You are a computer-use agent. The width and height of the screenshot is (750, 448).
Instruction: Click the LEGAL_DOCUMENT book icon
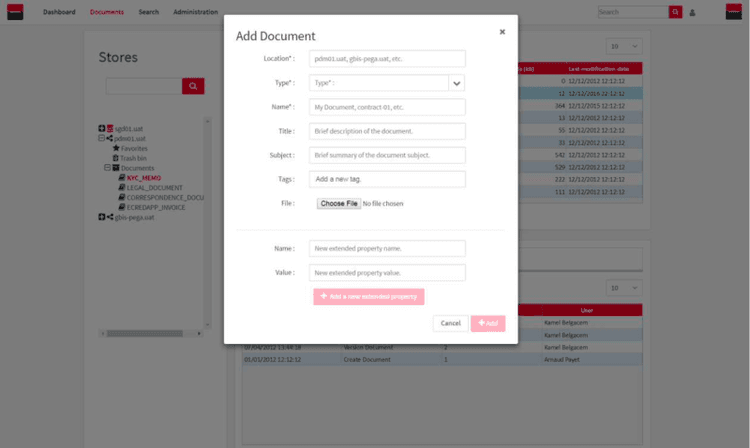[x=121, y=187]
